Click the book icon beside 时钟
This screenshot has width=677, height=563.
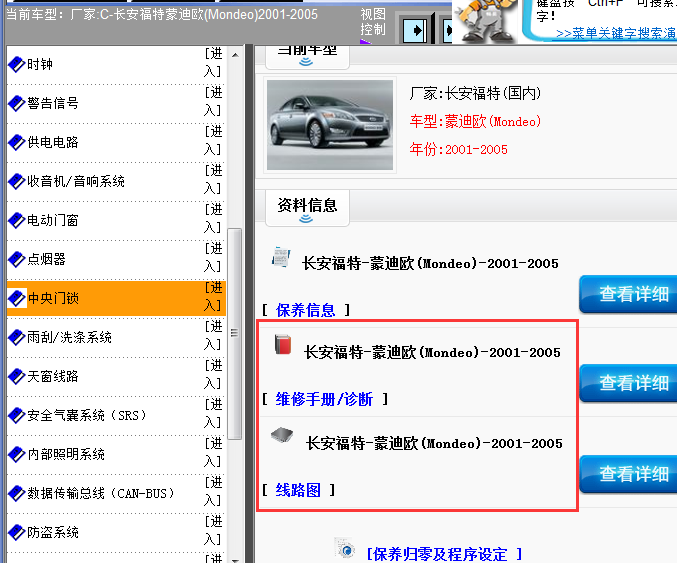(17, 64)
